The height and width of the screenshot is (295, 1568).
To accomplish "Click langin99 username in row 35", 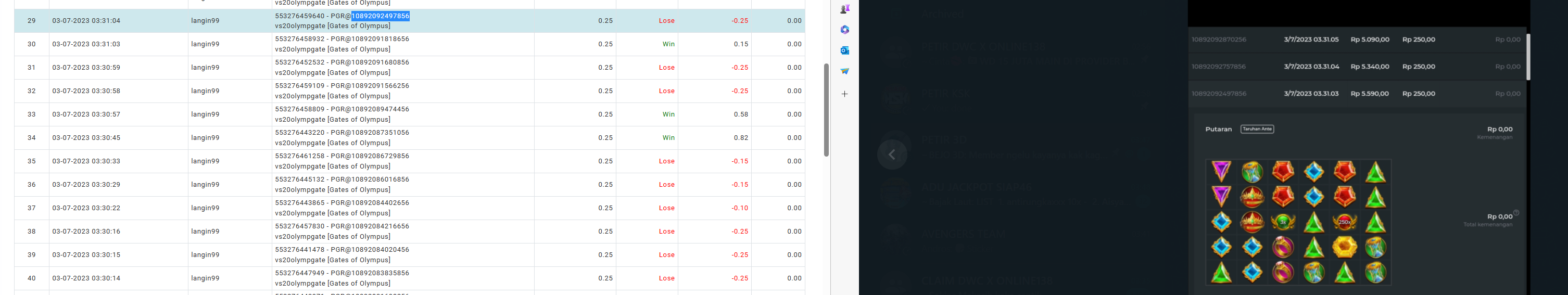I will [205, 161].
